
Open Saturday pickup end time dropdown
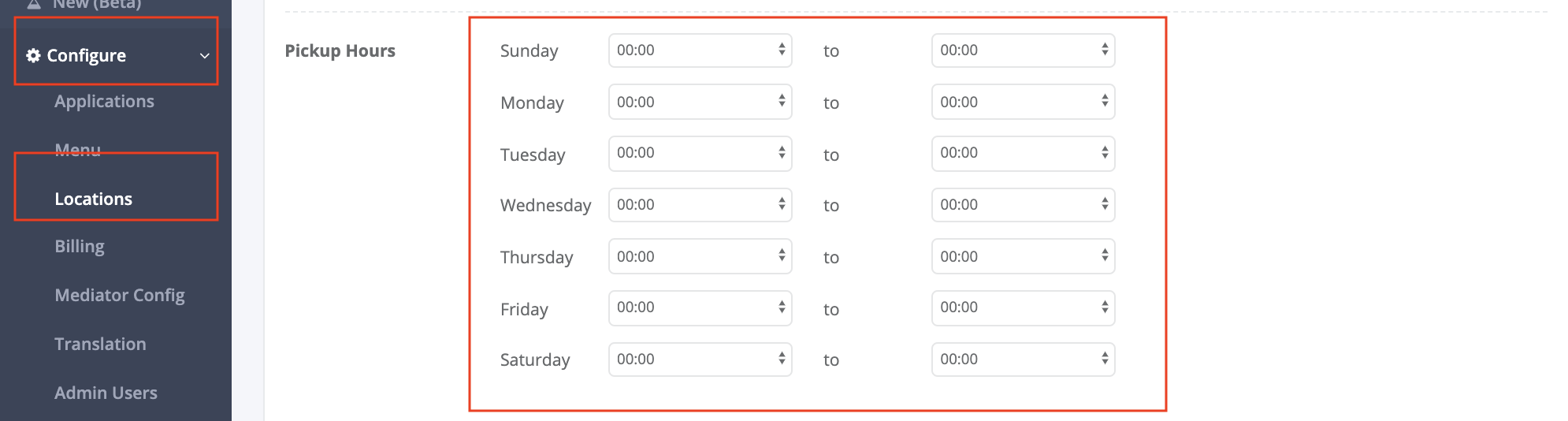pos(1023,360)
